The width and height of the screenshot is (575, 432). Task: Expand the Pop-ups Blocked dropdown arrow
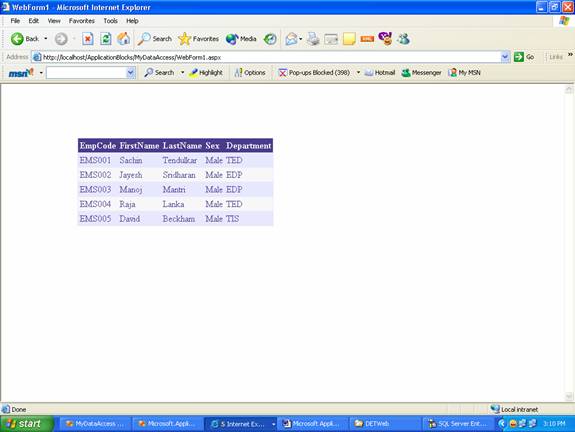pyautogui.click(x=358, y=73)
